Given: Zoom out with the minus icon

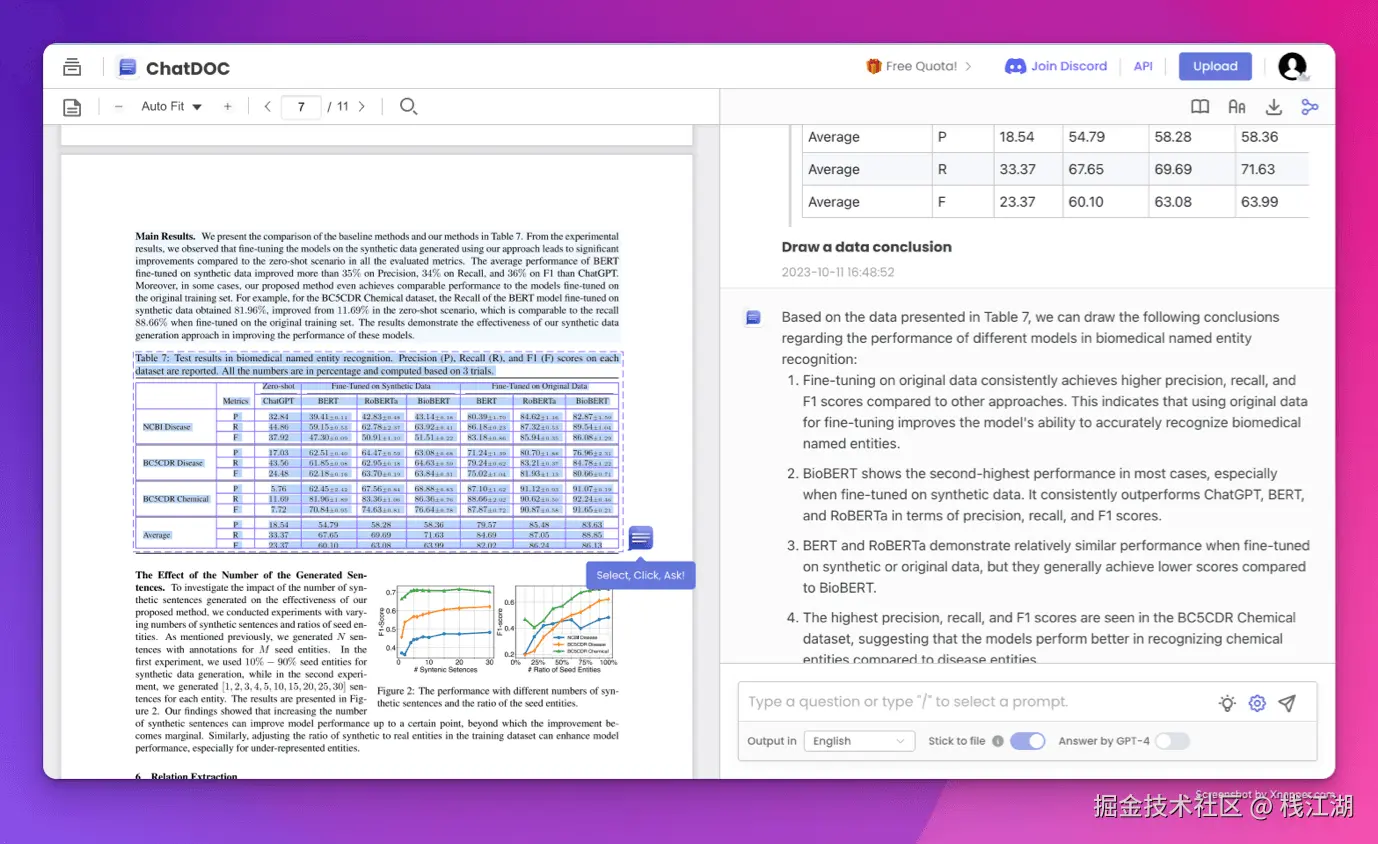Looking at the screenshot, I should click(x=118, y=106).
